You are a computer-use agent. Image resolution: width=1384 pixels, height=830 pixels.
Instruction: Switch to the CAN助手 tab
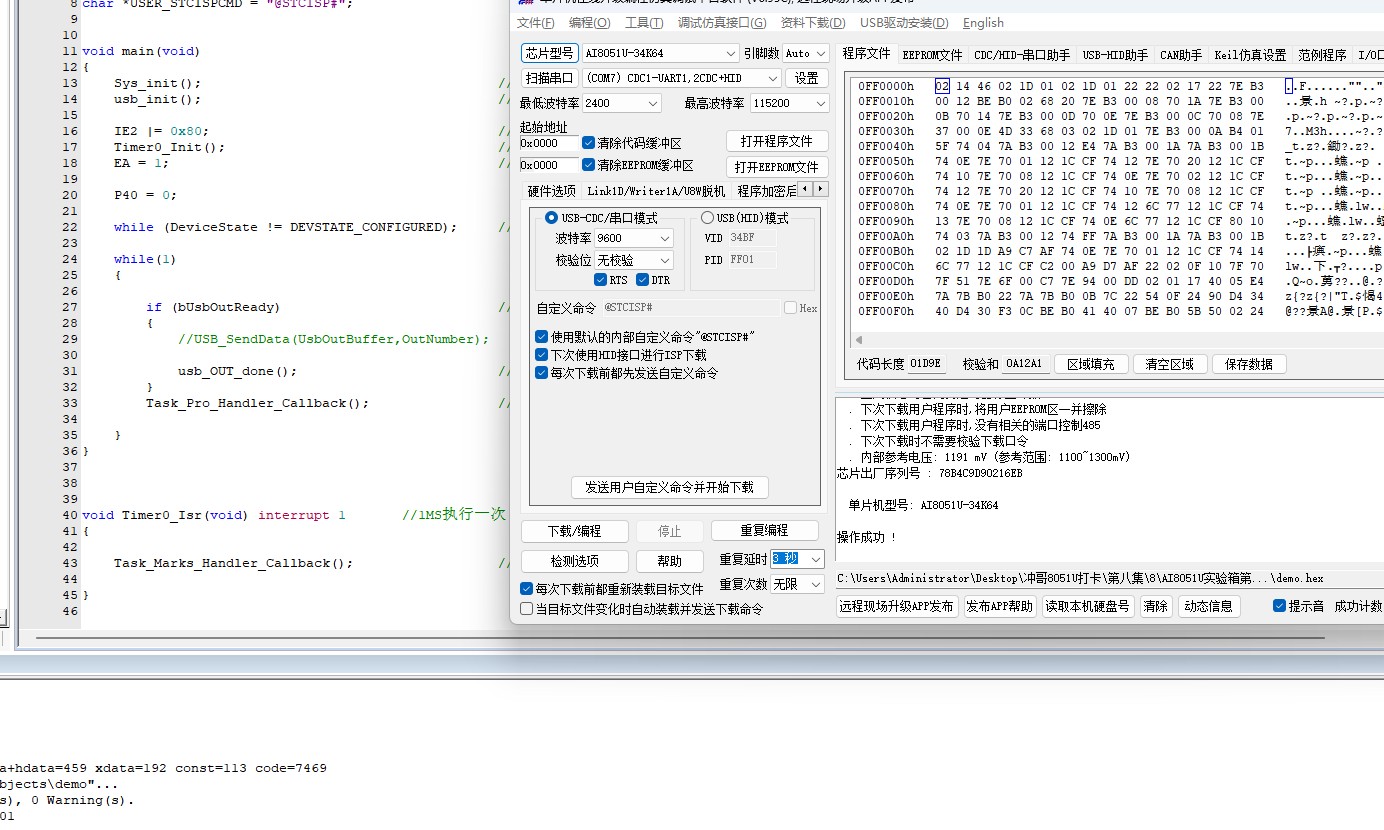click(1181, 55)
